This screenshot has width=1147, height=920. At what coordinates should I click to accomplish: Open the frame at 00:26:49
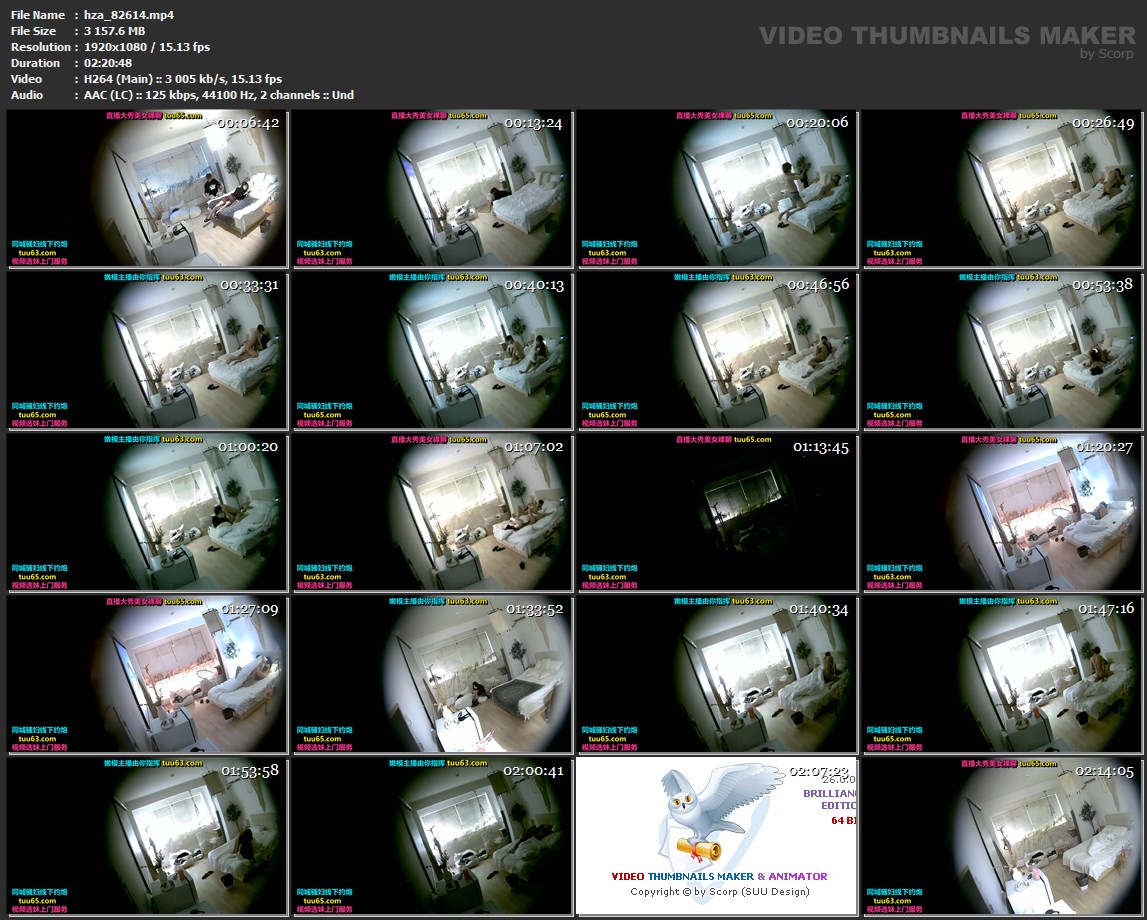1002,189
